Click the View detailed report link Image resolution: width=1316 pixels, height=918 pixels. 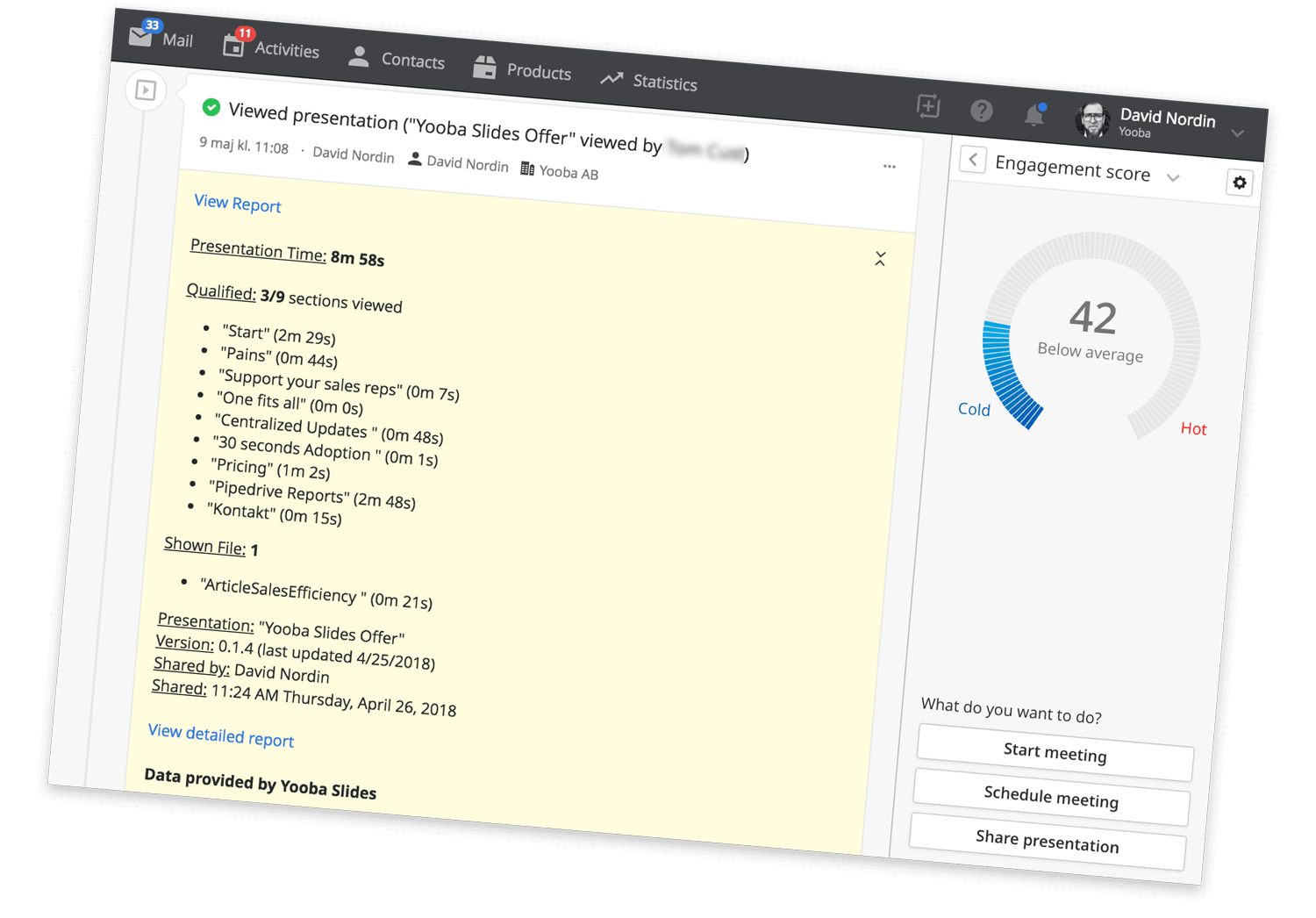click(x=221, y=735)
